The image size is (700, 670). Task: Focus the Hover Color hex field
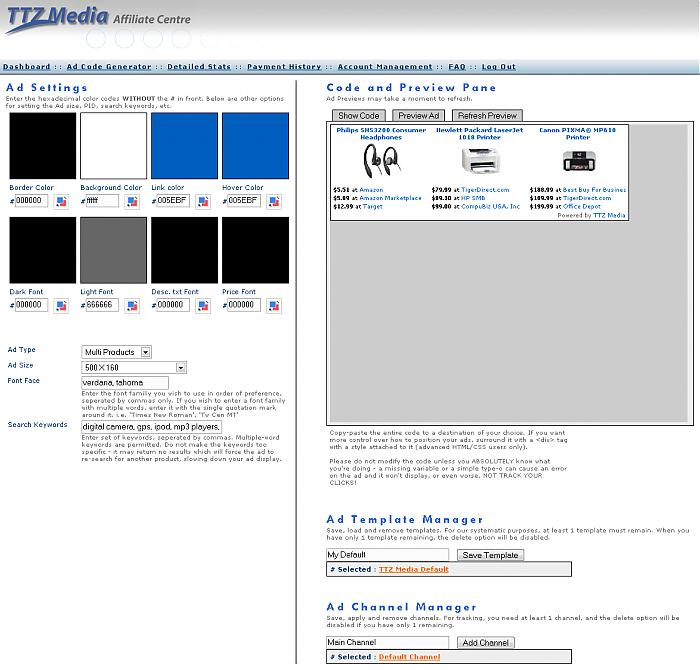(x=244, y=200)
